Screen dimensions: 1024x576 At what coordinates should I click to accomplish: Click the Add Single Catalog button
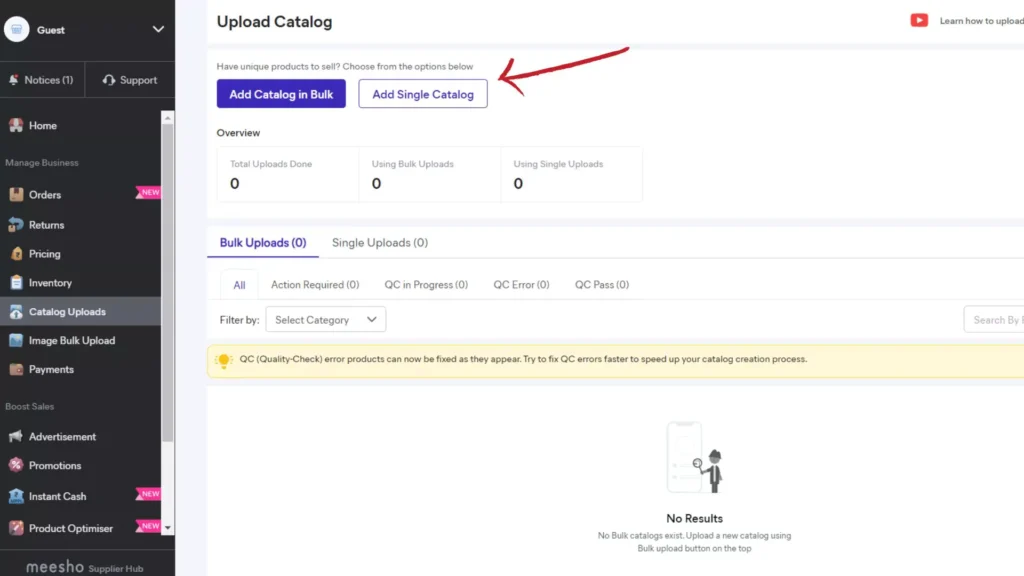(422, 93)
